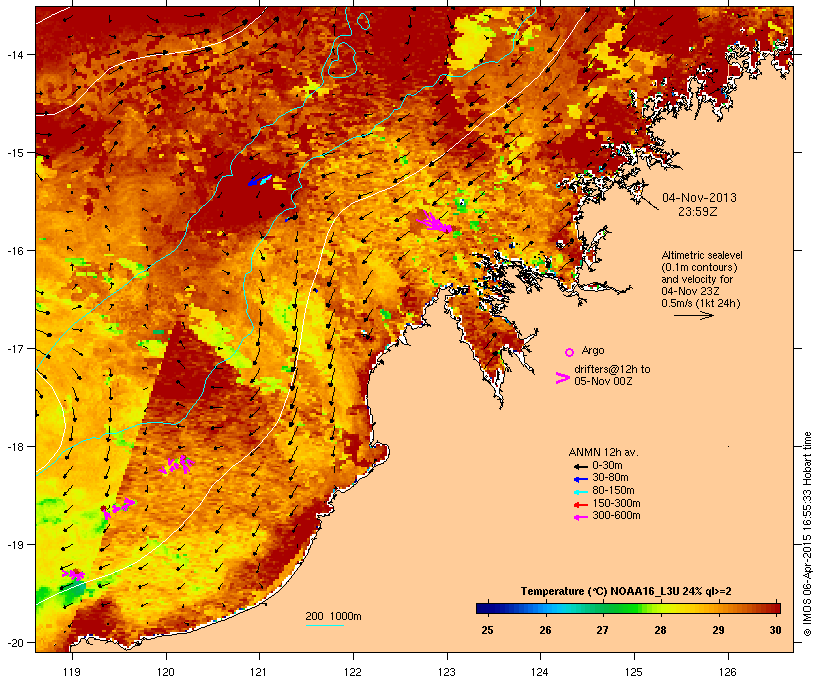
Task: Click the longitude axis label 123
Action: (447, 672)
